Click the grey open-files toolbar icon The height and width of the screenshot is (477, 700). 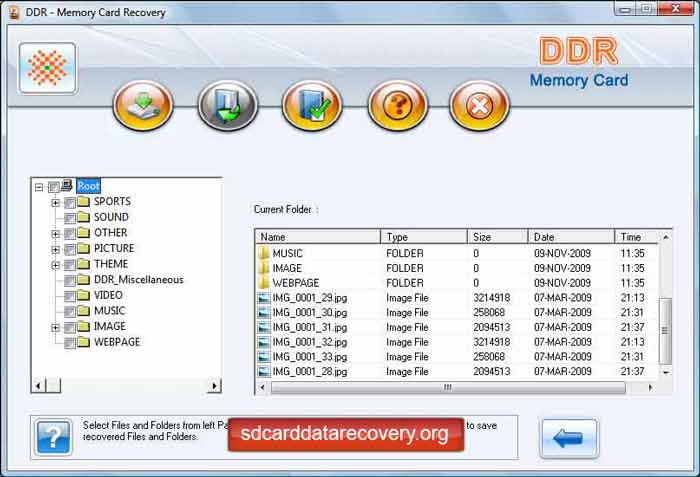228,106
